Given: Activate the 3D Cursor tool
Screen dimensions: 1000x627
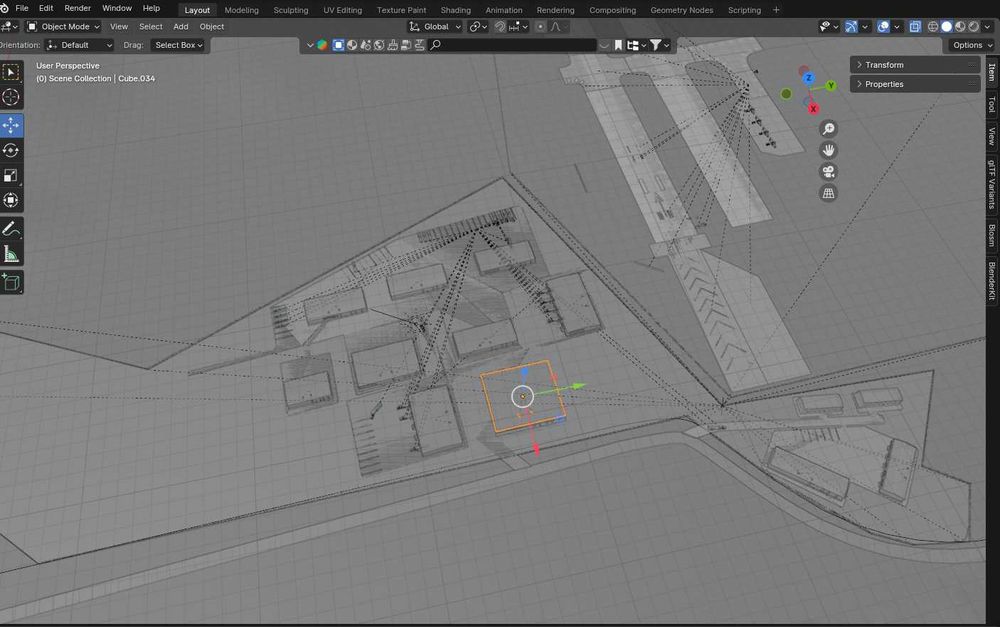Looking at the screenshot, I should tap(11, 97).
